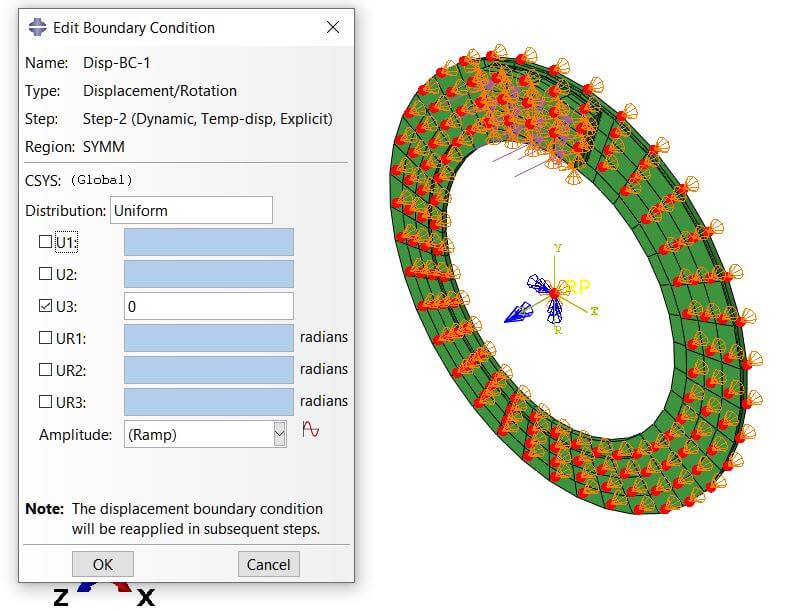This screenshot has height=613, width=789.
Task: Open the create amplitude curve icon
Action: (311, 431)
